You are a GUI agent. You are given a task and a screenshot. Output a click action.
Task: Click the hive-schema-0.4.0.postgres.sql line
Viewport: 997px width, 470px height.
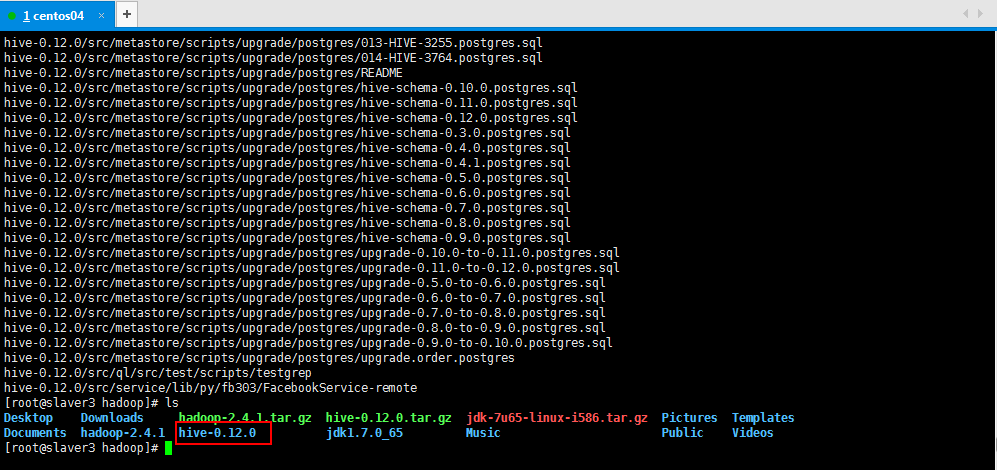(287, 148)
